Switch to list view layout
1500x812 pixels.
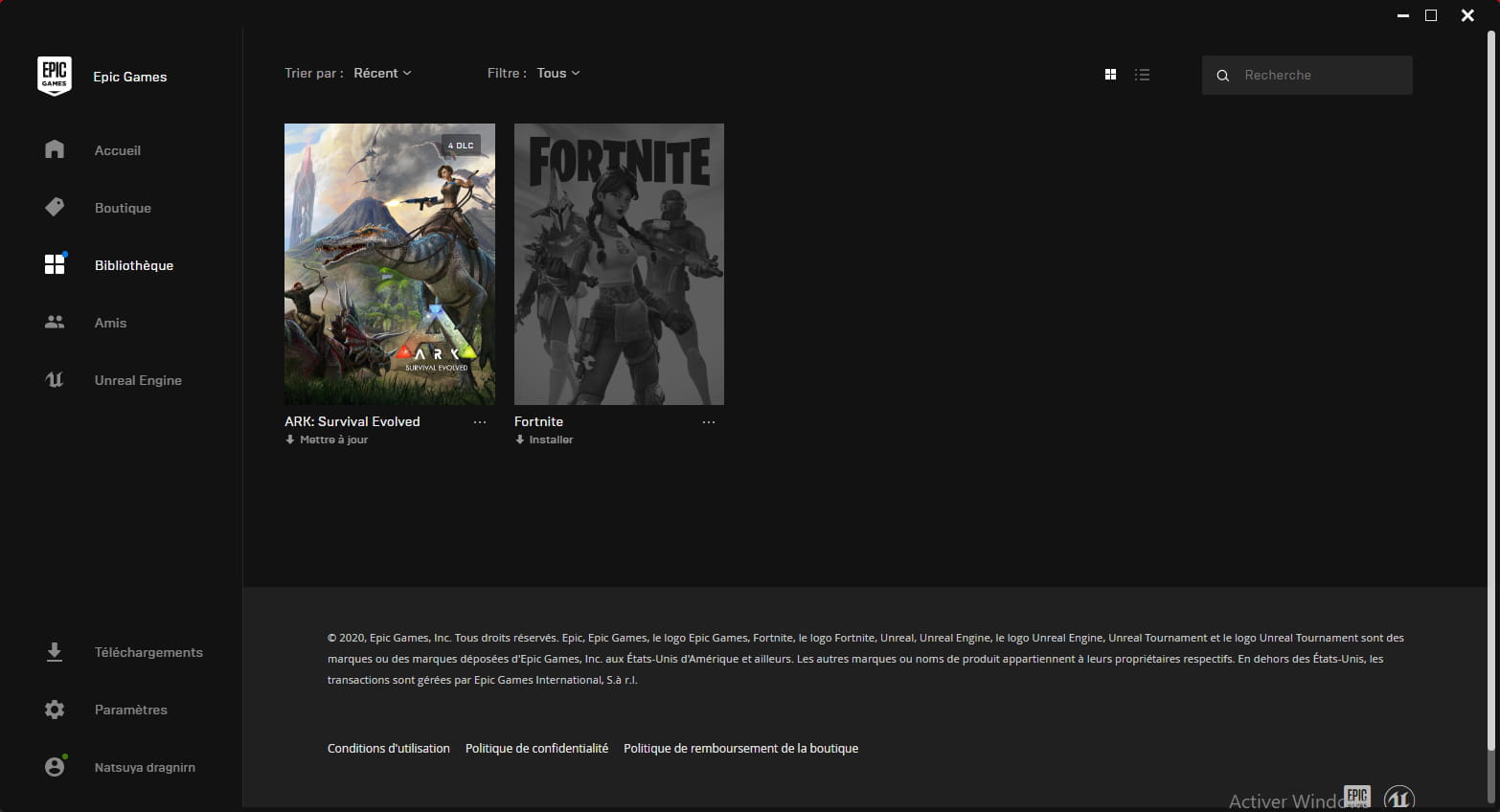(1142, 75)
